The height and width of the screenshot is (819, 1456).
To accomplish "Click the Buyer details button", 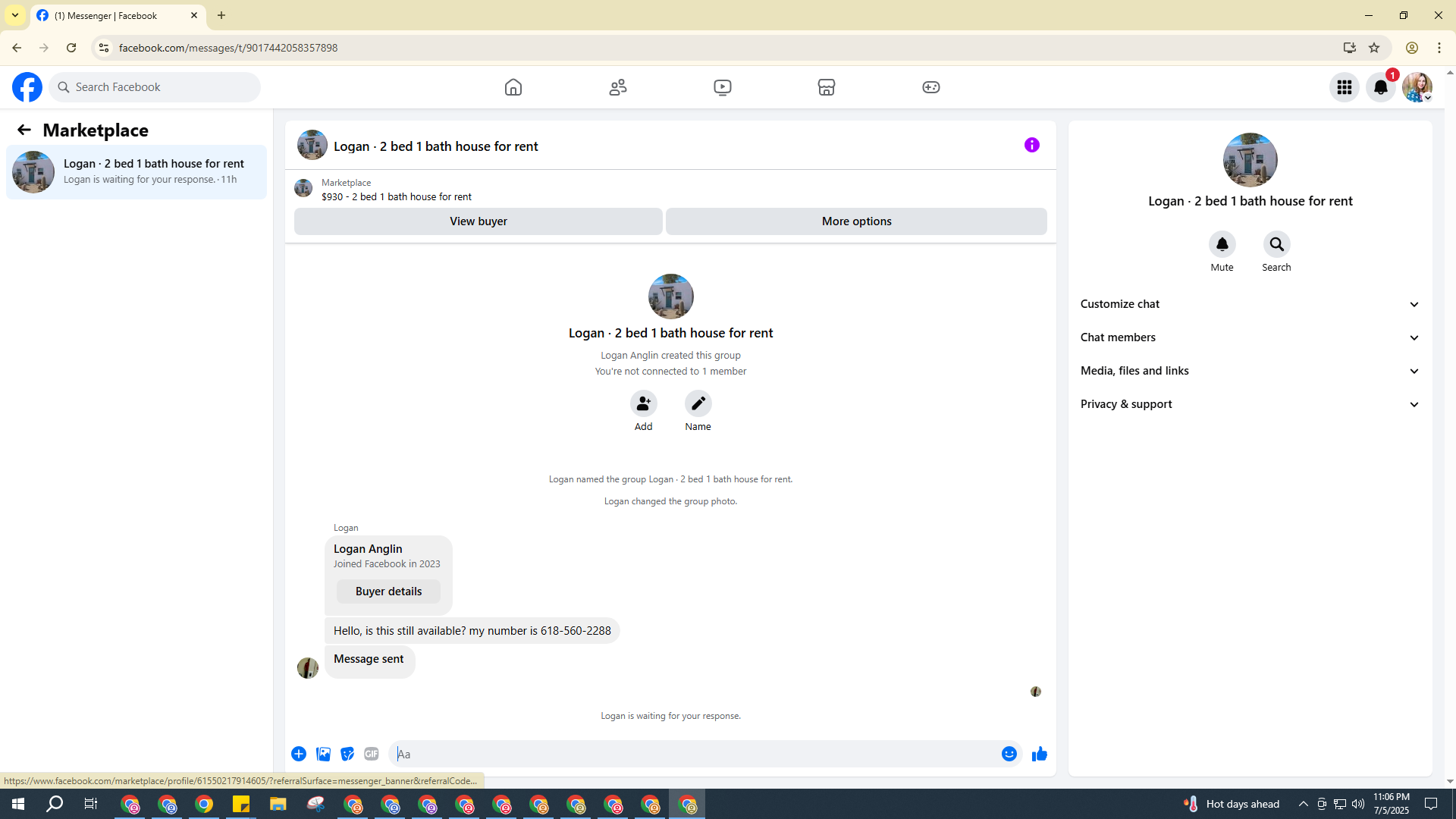I will click(388, 591).
